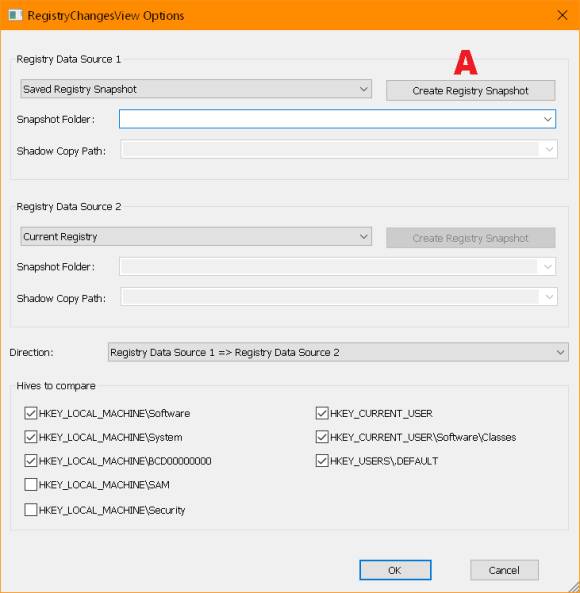Uncheck HKEY_LOCAL_MACHINE\System hive
Image resolution: width=580 pixels, height=593 pixels.
click(30, 437)
